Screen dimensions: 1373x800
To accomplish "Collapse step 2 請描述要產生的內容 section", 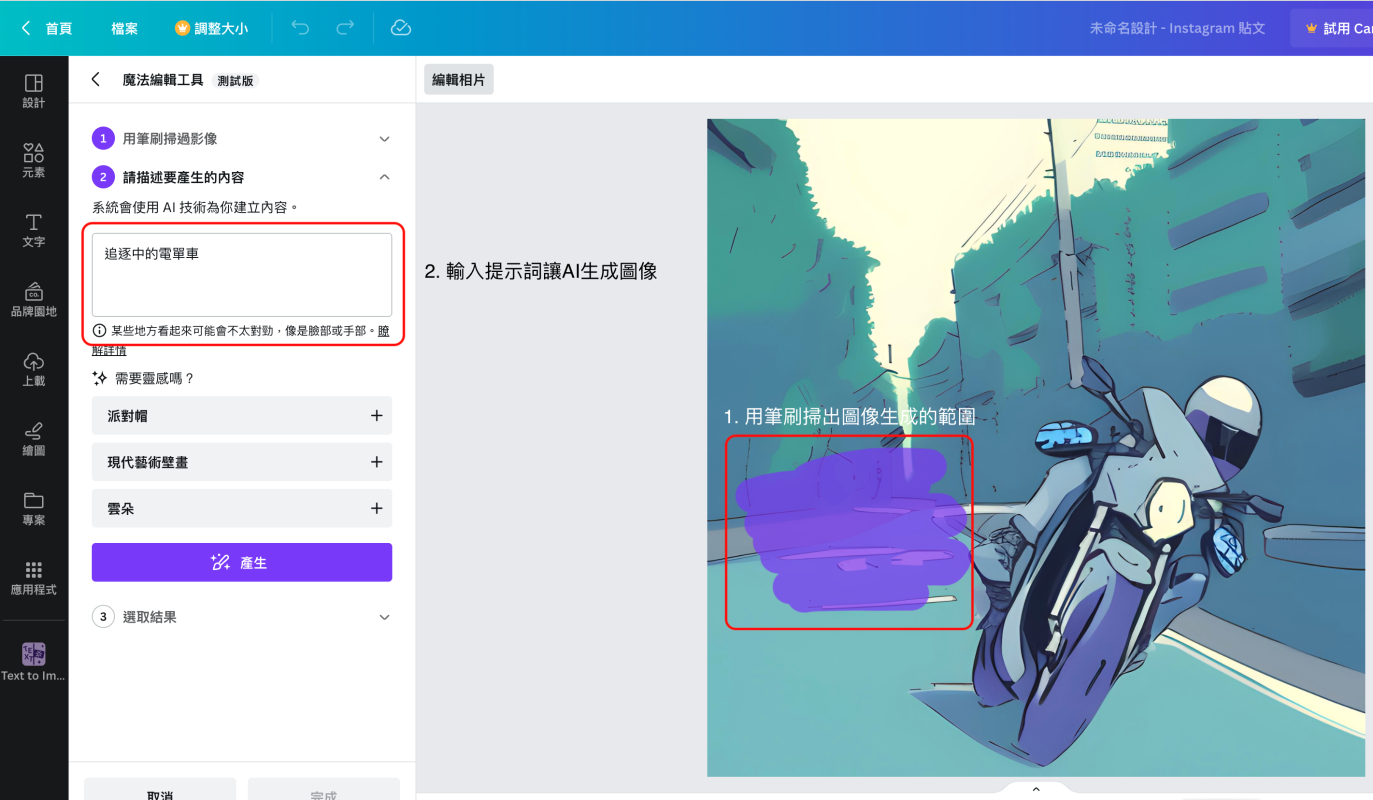I will [x=384, y=177].
